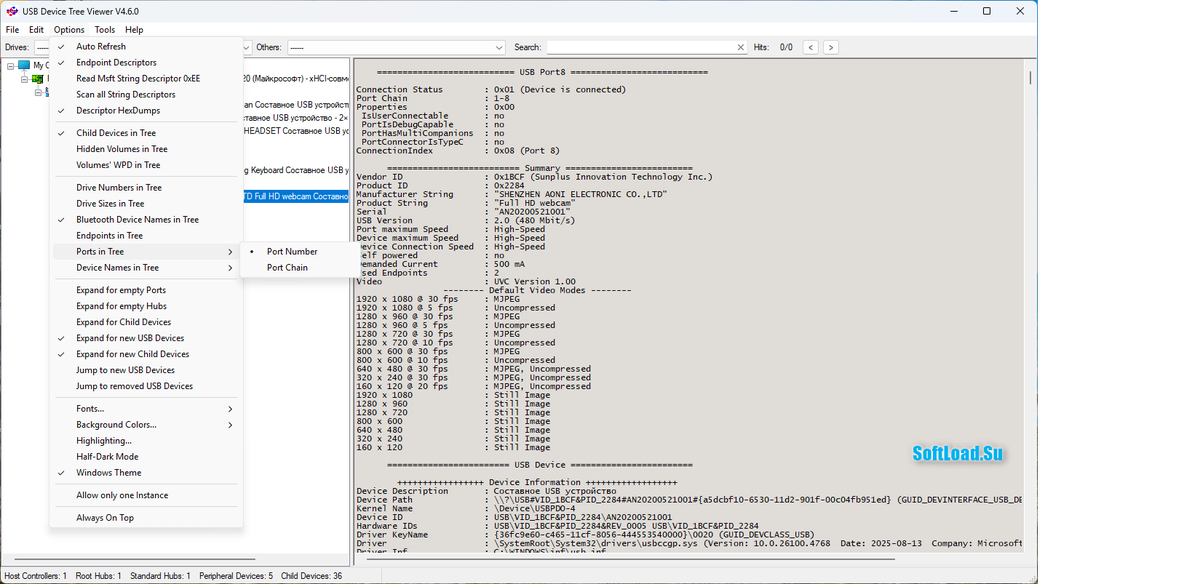
Task: Click the USB Device Tree Viewer title icon
Action: tap(12, 11)
